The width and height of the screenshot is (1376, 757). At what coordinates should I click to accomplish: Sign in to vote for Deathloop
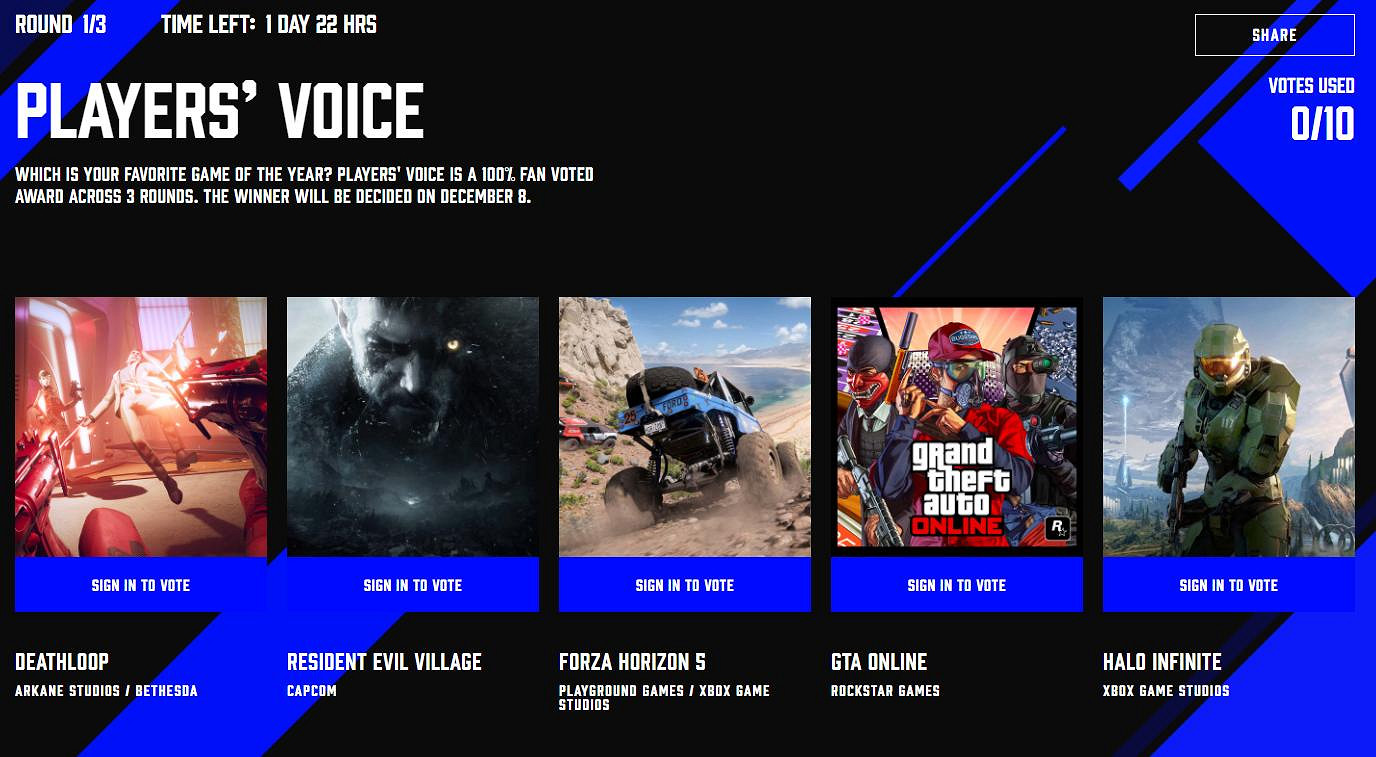[141, 585]
